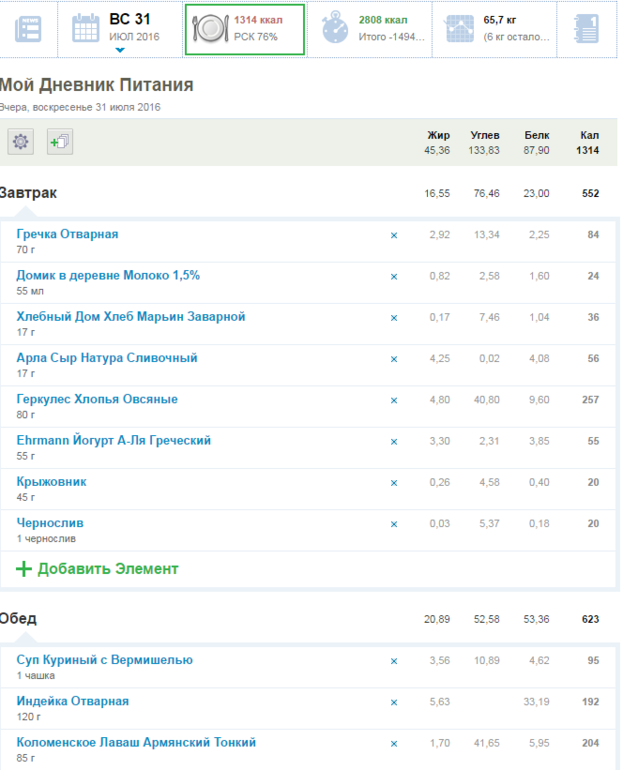Remove Чернослив from breakfast with x
The image size is (623, 770).
click(x=393, y=524)
